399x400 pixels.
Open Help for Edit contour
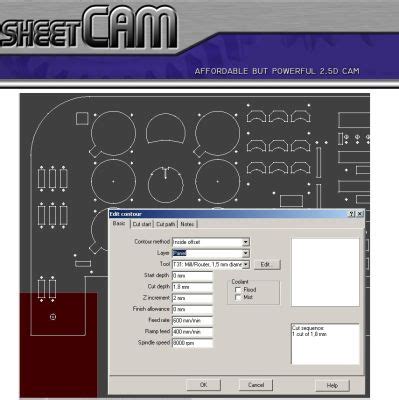coord(332,386)
